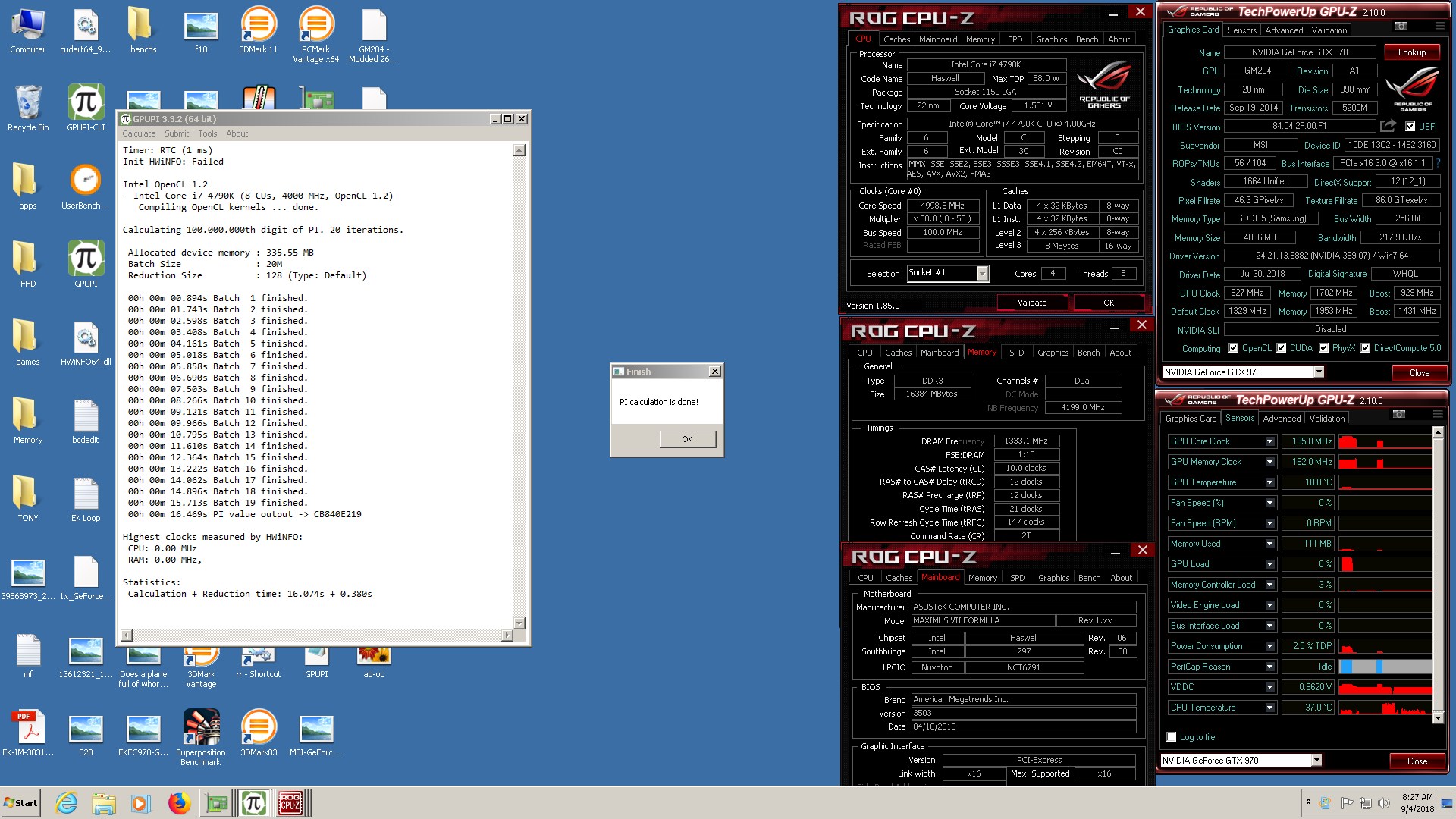Click the BIOS export share icon in GPU-Z
The height and width of the screenshot is (819, 1456).
(1388, 126)
